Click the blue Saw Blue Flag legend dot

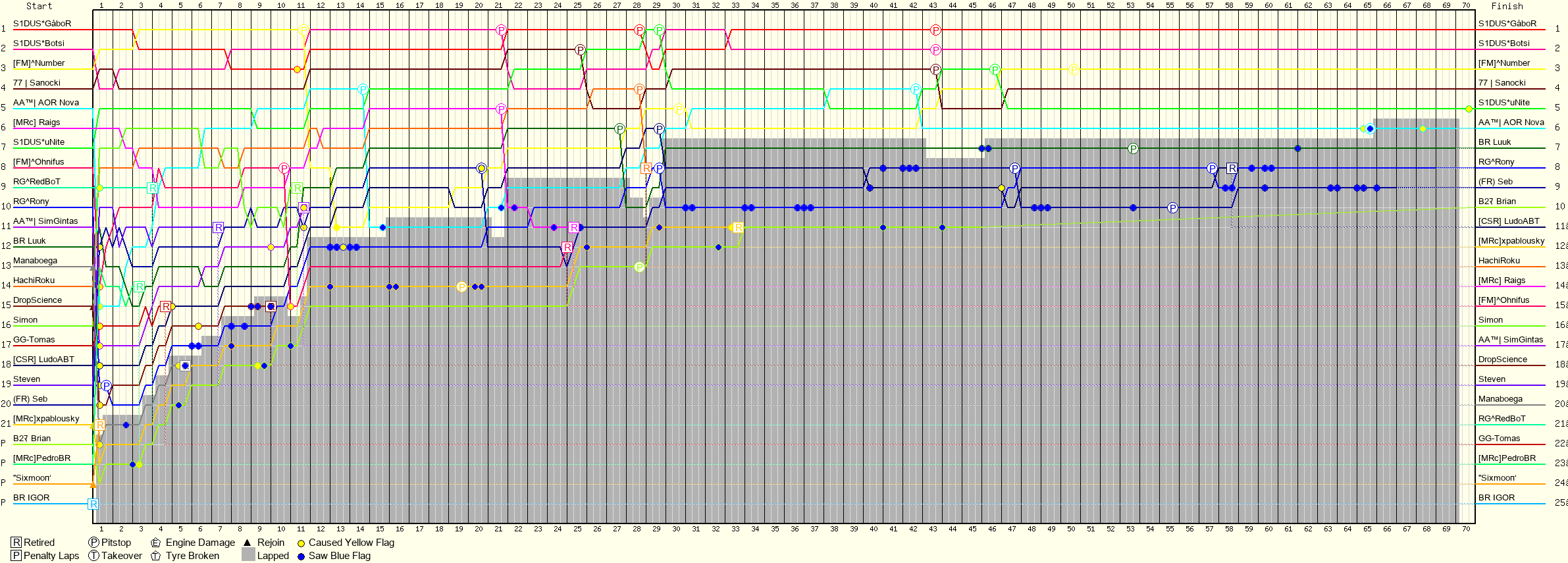pyautogui.click(x=301, y=556)
